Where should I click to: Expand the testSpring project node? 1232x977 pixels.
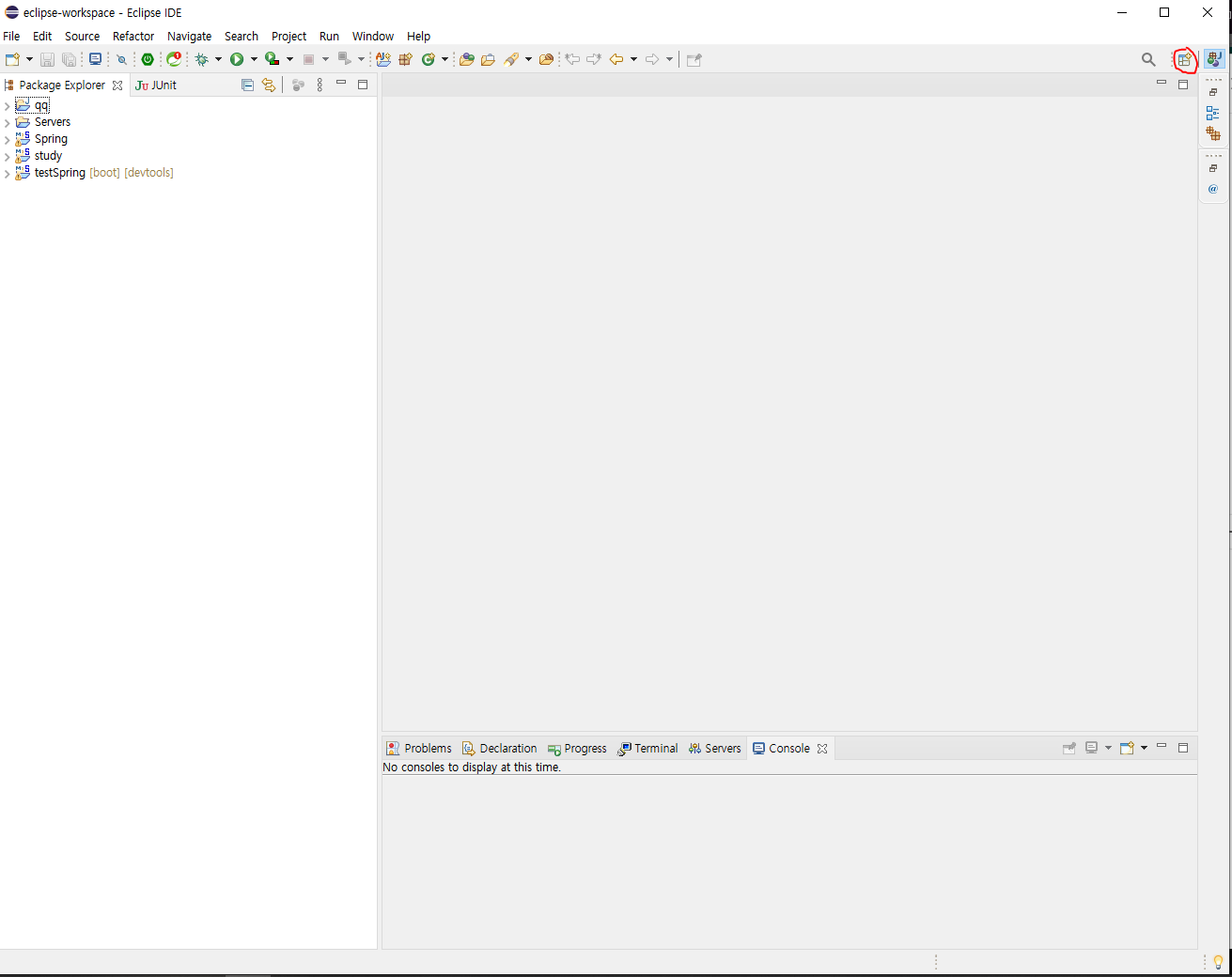[x=8, y=174]
